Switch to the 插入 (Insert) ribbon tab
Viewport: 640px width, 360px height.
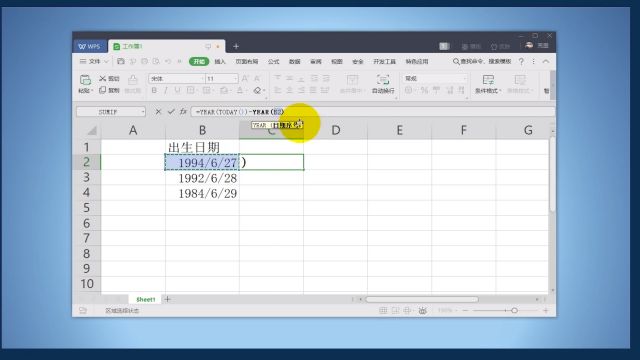[220, 62]
